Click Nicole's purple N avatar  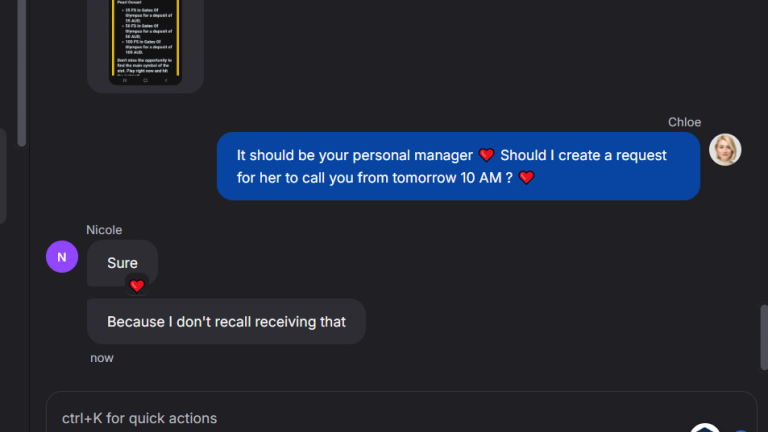tap(62, 257)
